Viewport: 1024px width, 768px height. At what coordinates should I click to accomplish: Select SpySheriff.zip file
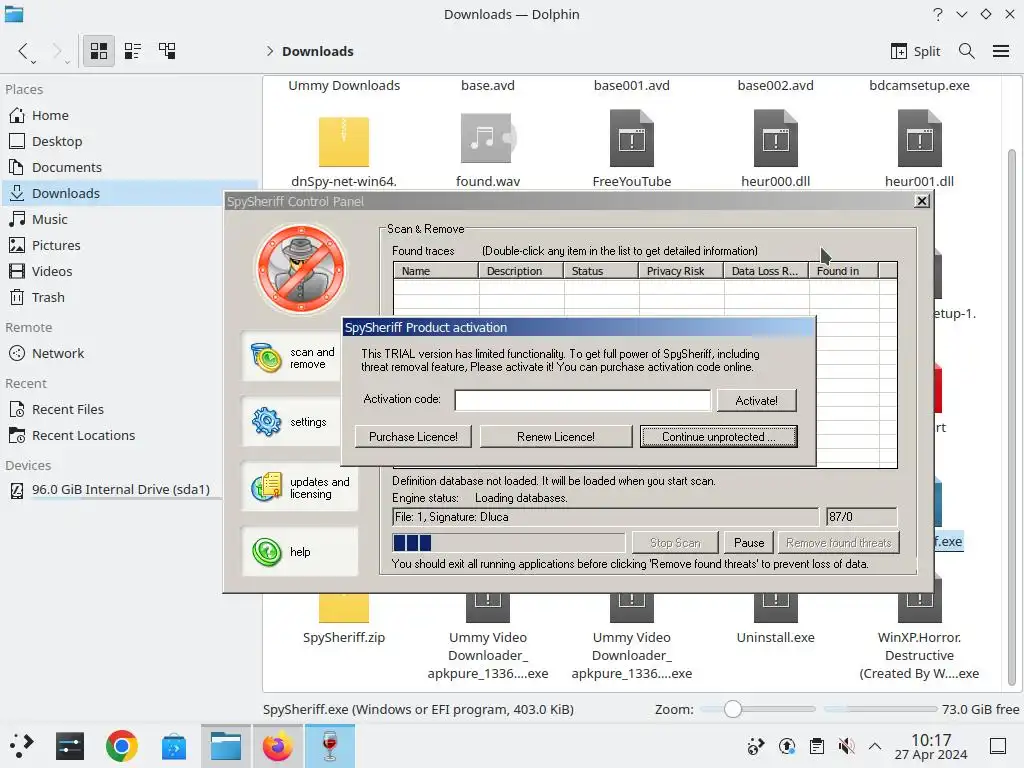coord(344,637)
